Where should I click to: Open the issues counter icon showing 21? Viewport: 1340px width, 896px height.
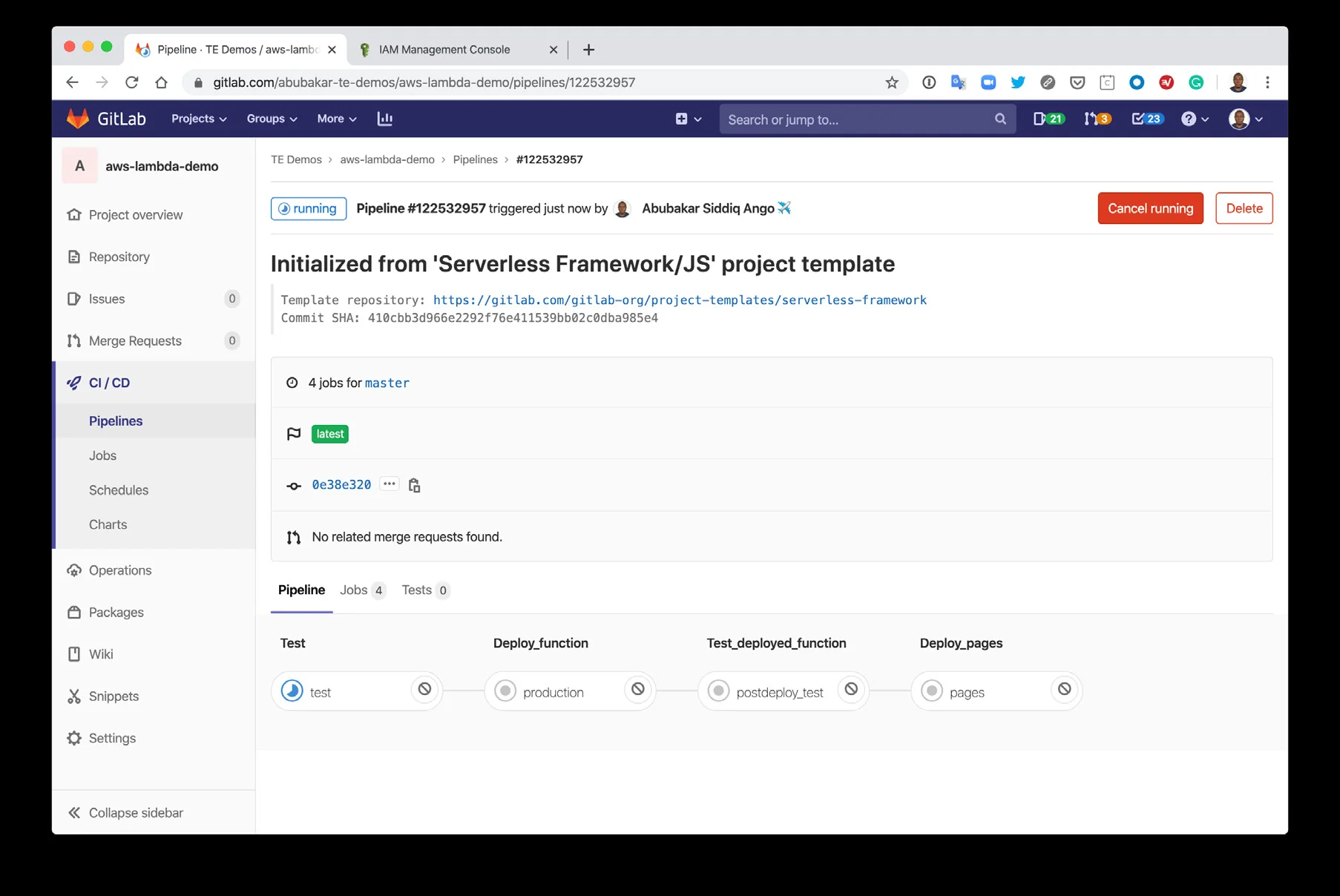tap(1048, 119)
